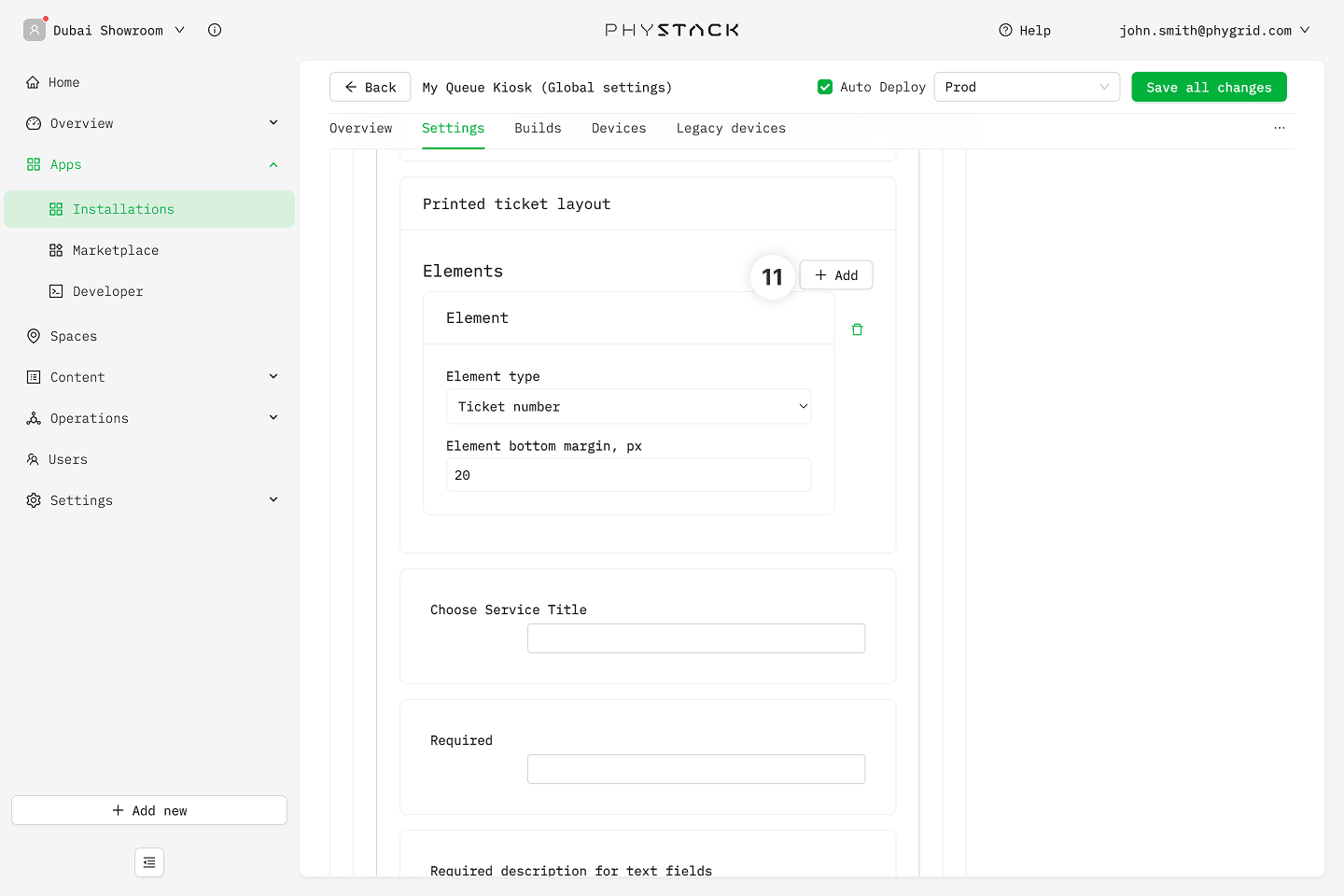
Task: Open Spaces from the sidebar
Action: tap(73, 336)
